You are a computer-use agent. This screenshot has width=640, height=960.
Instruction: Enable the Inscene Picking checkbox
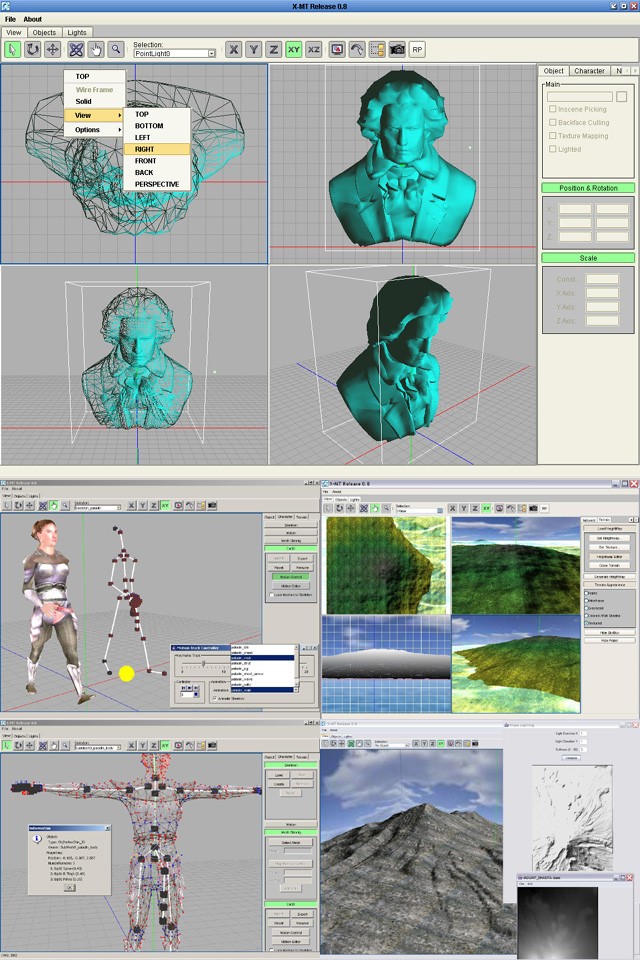[552, 109]
